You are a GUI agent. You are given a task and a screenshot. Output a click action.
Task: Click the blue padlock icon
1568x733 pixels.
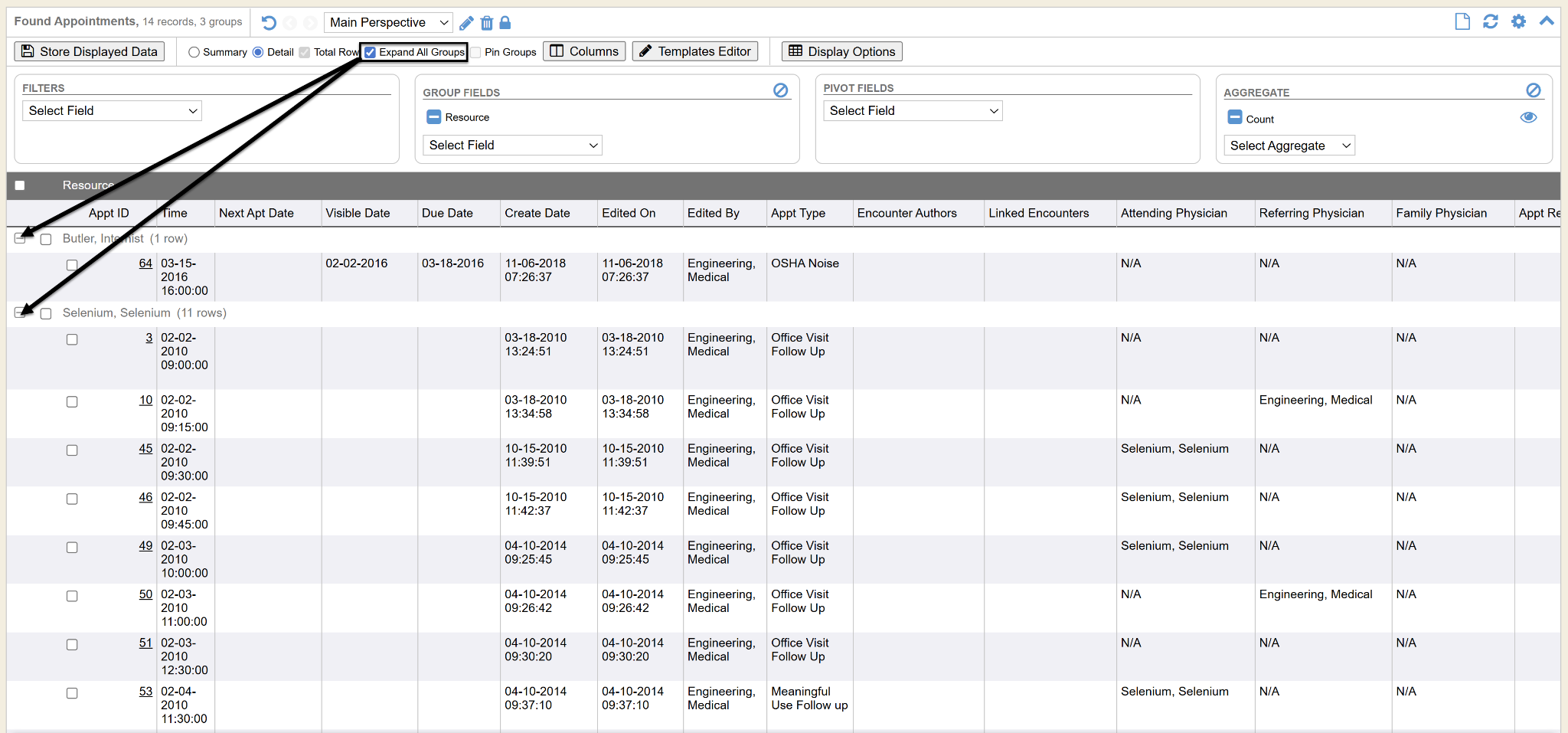[x=505, y=23]
